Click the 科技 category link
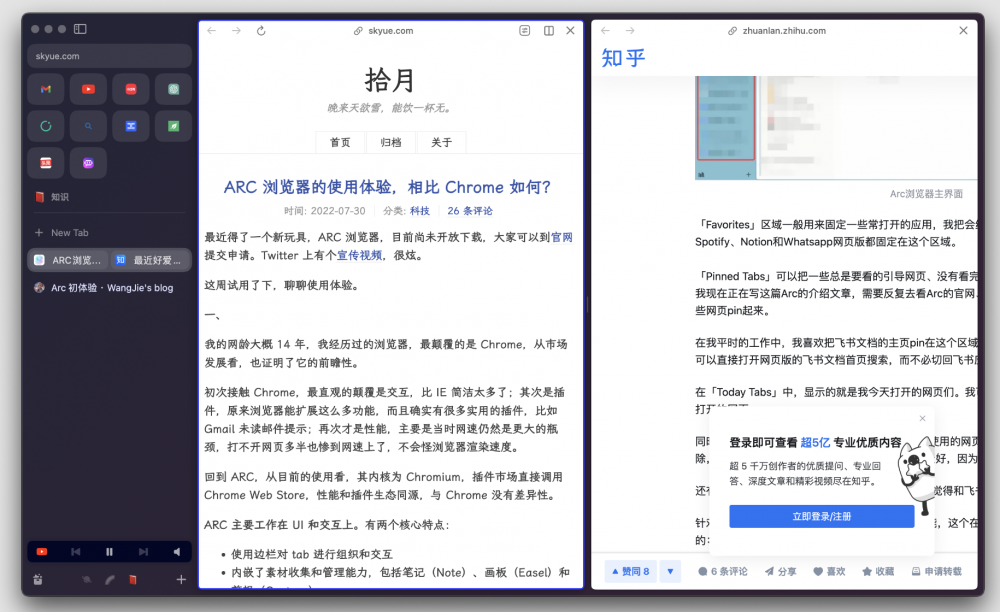Screen dimensions: 1000x612 point(420,211)
